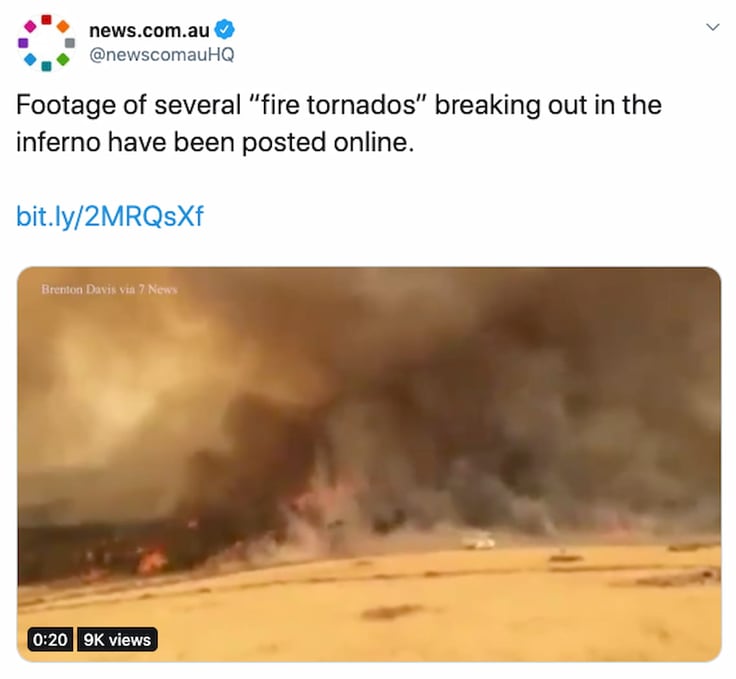Click the purple square in the avatar logo
Screen dimensions: 736x679
tap(23, 43)
